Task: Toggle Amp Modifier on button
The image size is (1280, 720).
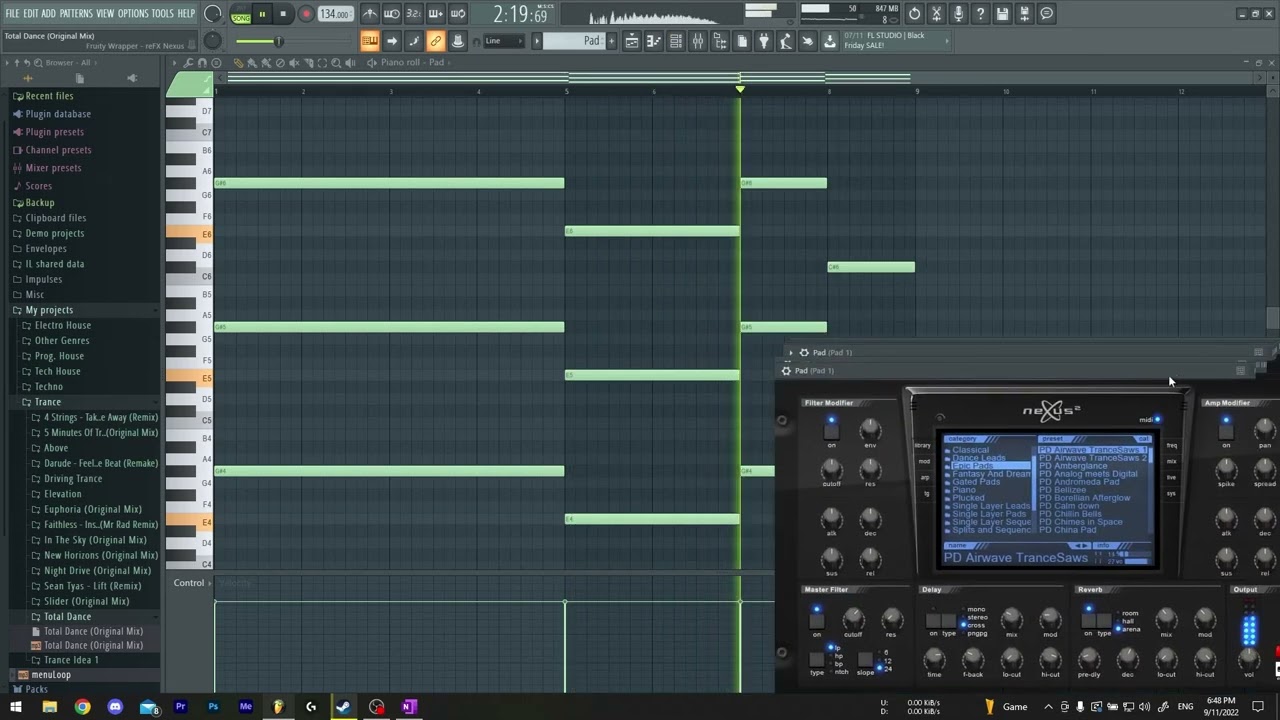Action: 1226,431
